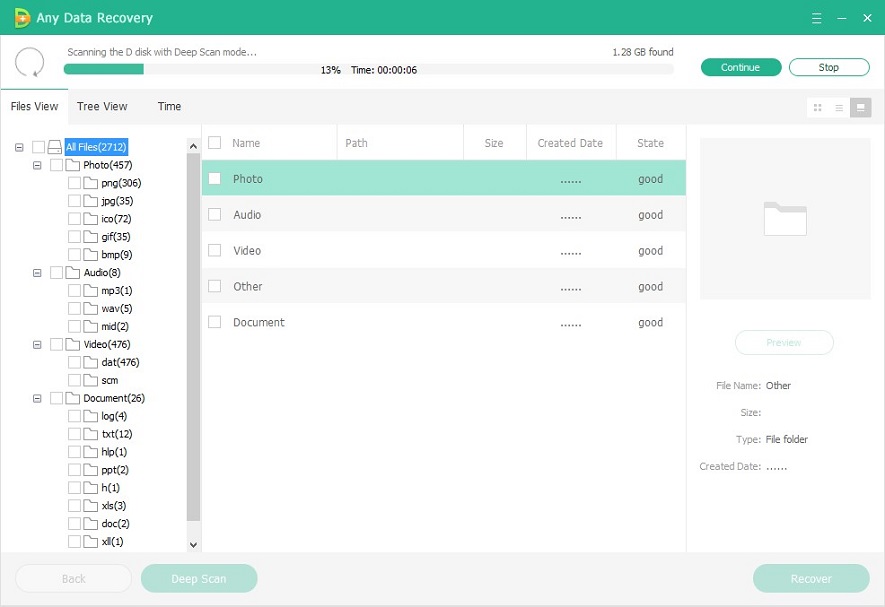Click the folder icon next to gif(35)
885x607 pixels.
tap(90, 237)
